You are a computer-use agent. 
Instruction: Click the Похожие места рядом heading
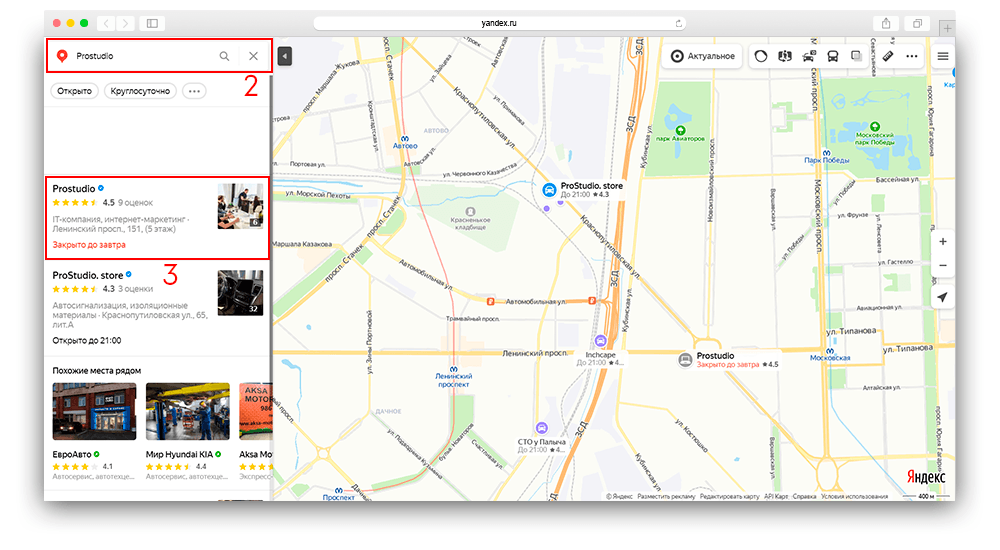pyautogui.click(x=96, y=371)
